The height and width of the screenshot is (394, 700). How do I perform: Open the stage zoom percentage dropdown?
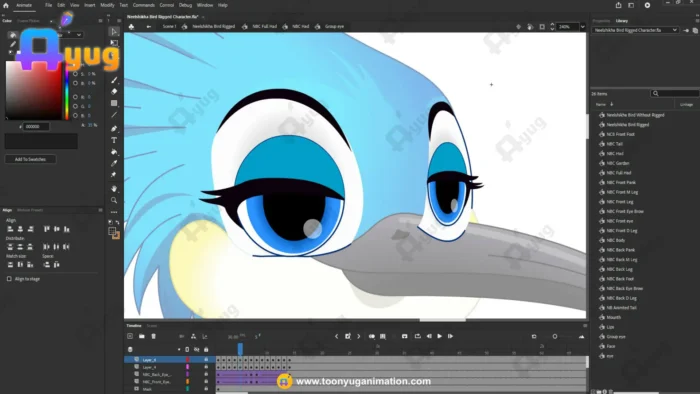point(582,27)
